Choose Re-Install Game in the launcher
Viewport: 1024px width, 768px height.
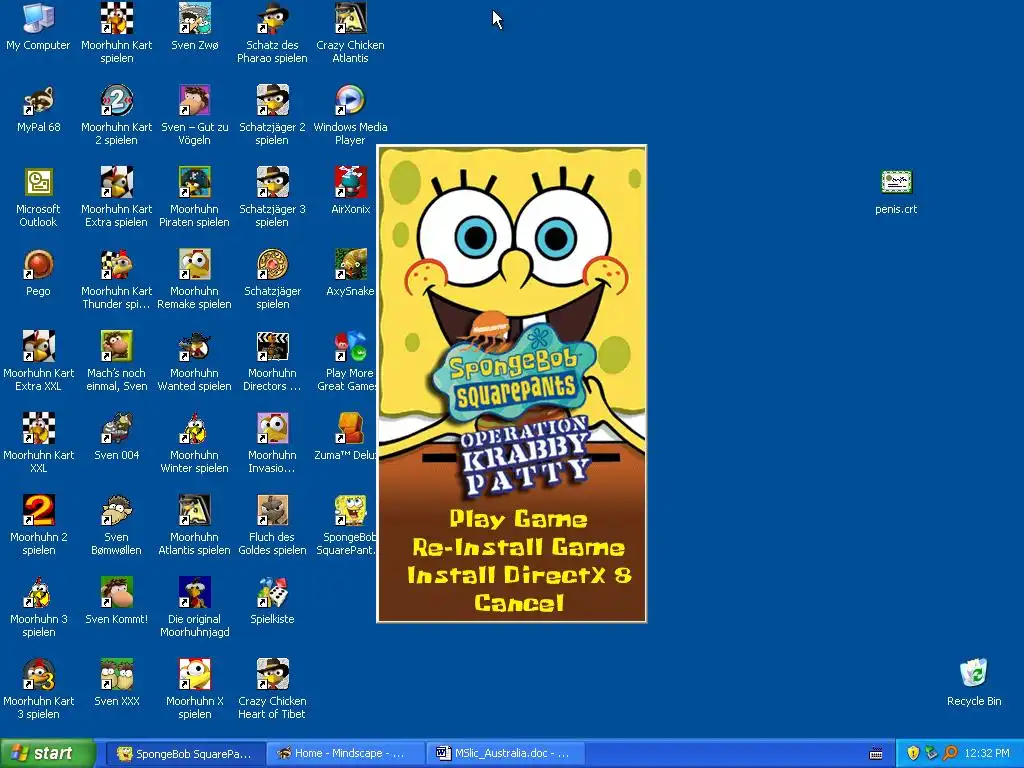coord(519,547)
